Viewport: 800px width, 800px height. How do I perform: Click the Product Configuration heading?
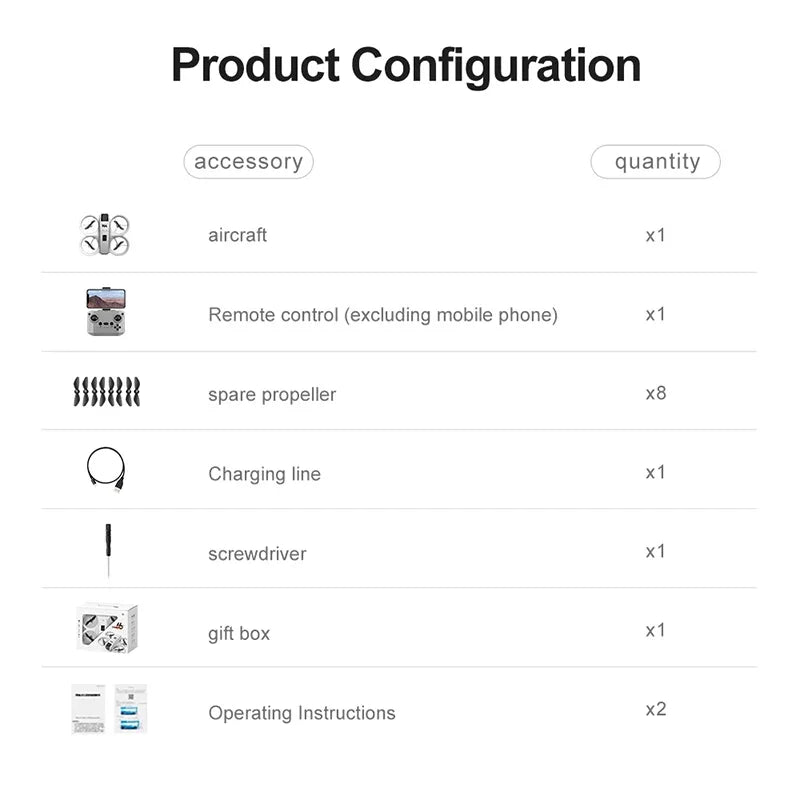point(406,66)
